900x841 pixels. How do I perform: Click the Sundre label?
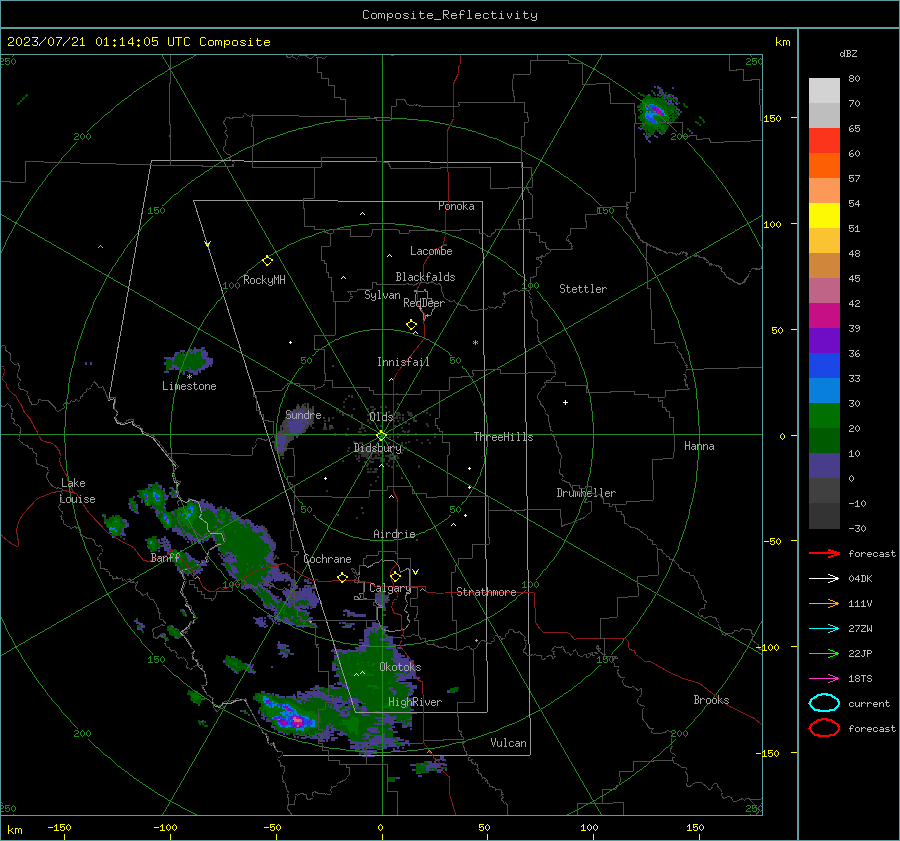pos(303,414)
